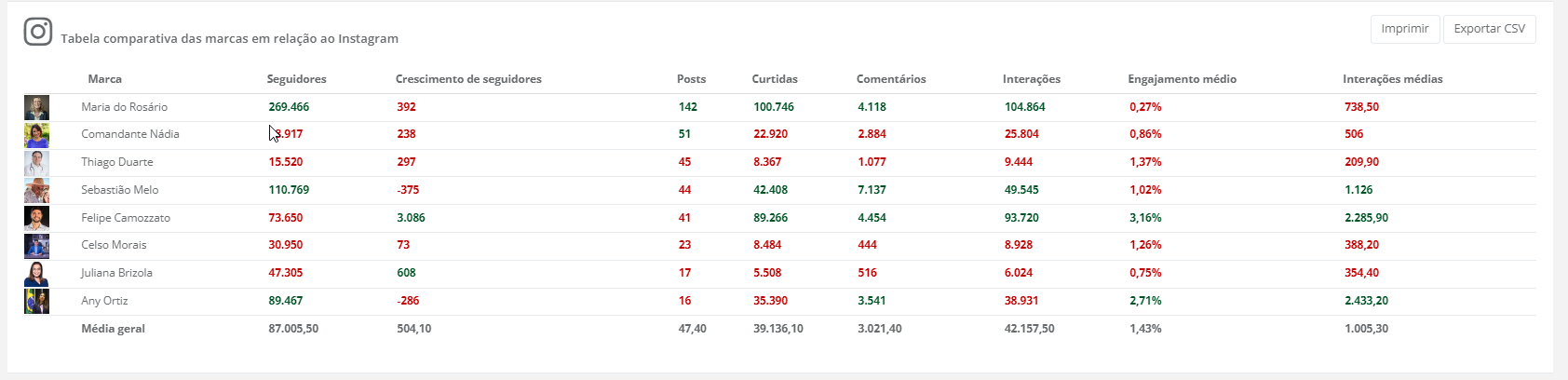Open Sebastião Melo's profile photo
The width and height of the screenshot is (1568, 380).
point(36,191)
